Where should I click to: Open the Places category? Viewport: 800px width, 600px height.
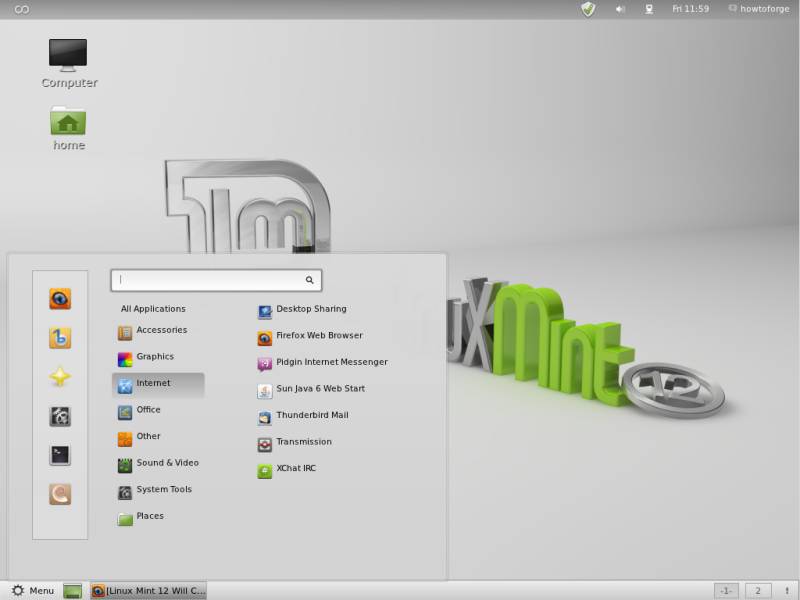click(158, 517)
